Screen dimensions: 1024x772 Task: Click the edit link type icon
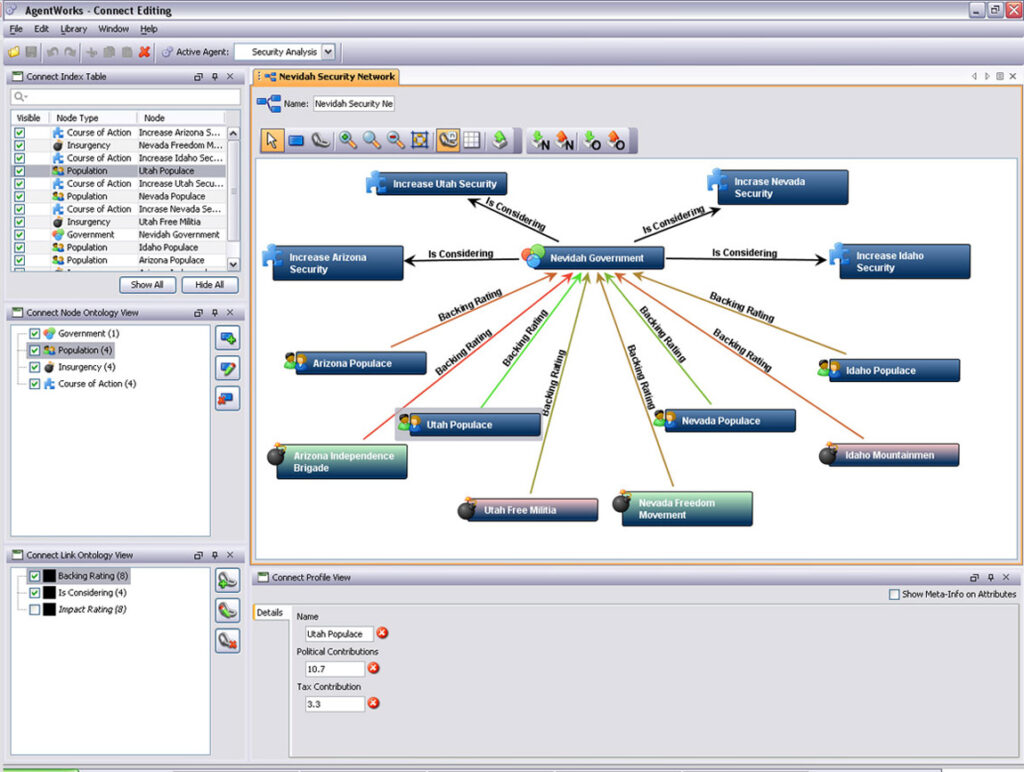point(227,610)
